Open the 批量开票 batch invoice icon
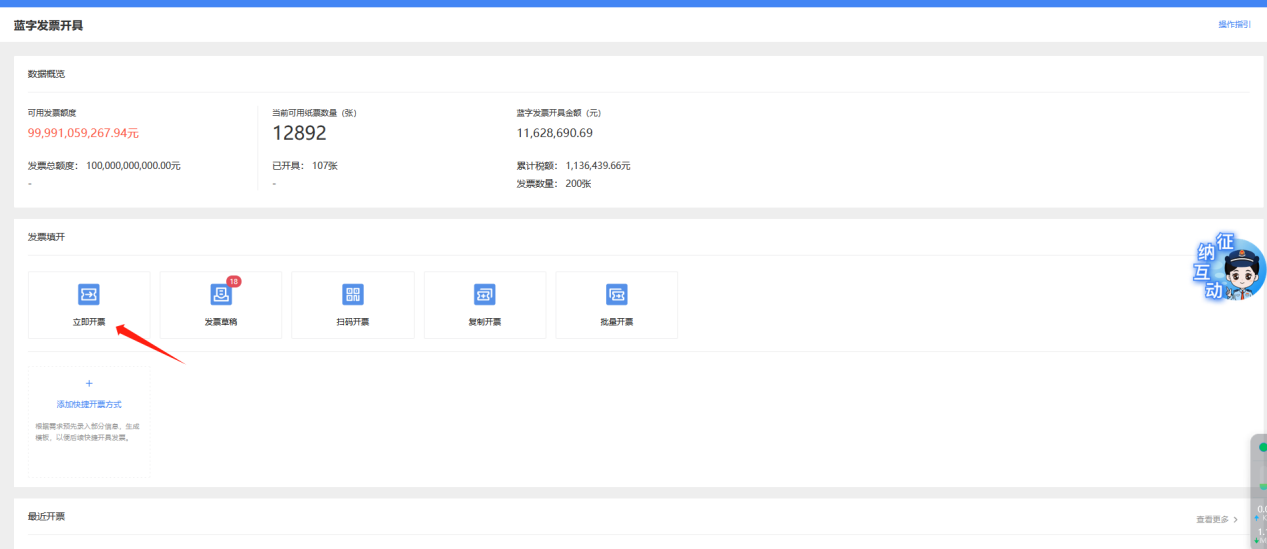 (616, 294)
